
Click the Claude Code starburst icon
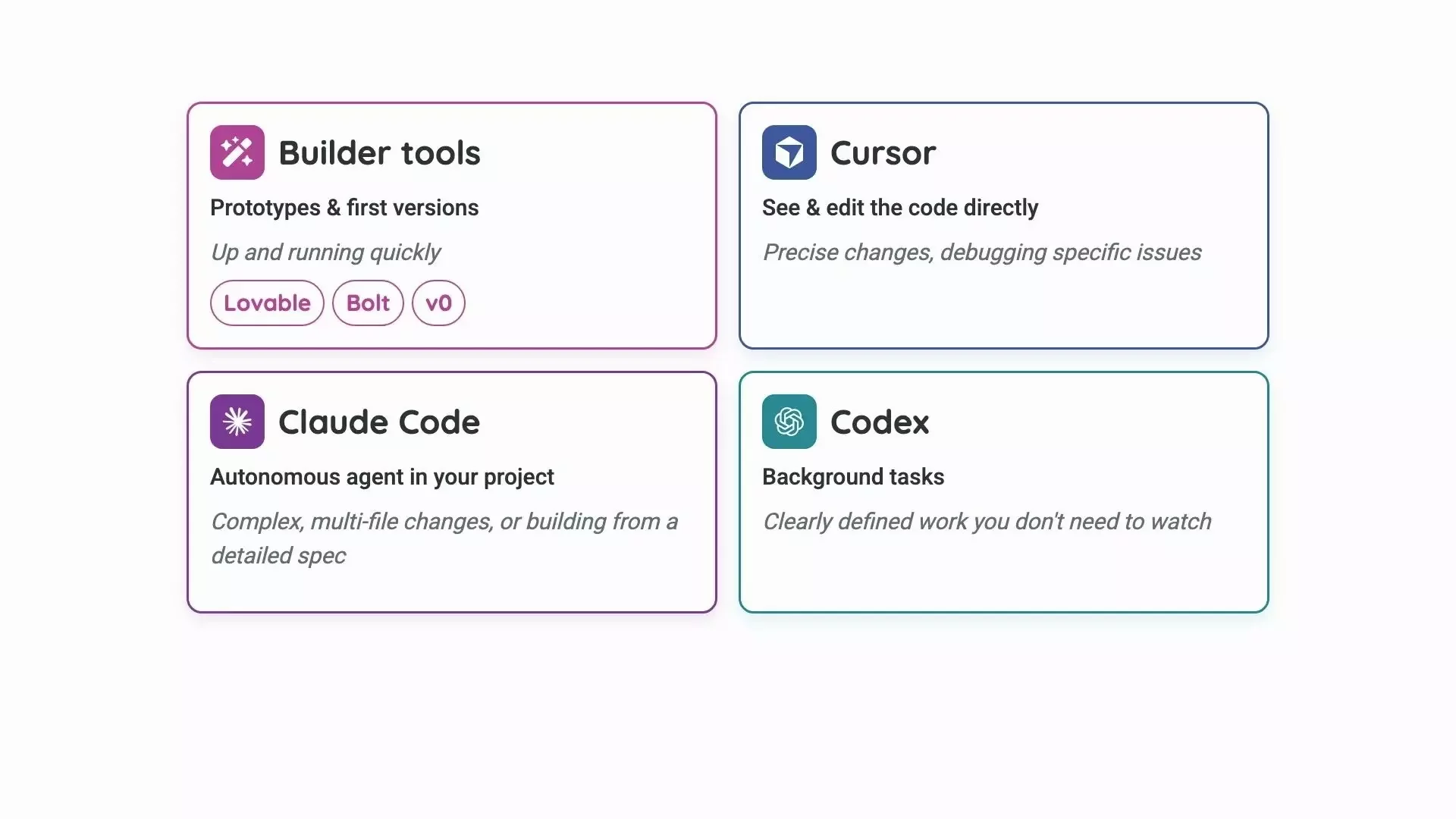pos(237,422)
